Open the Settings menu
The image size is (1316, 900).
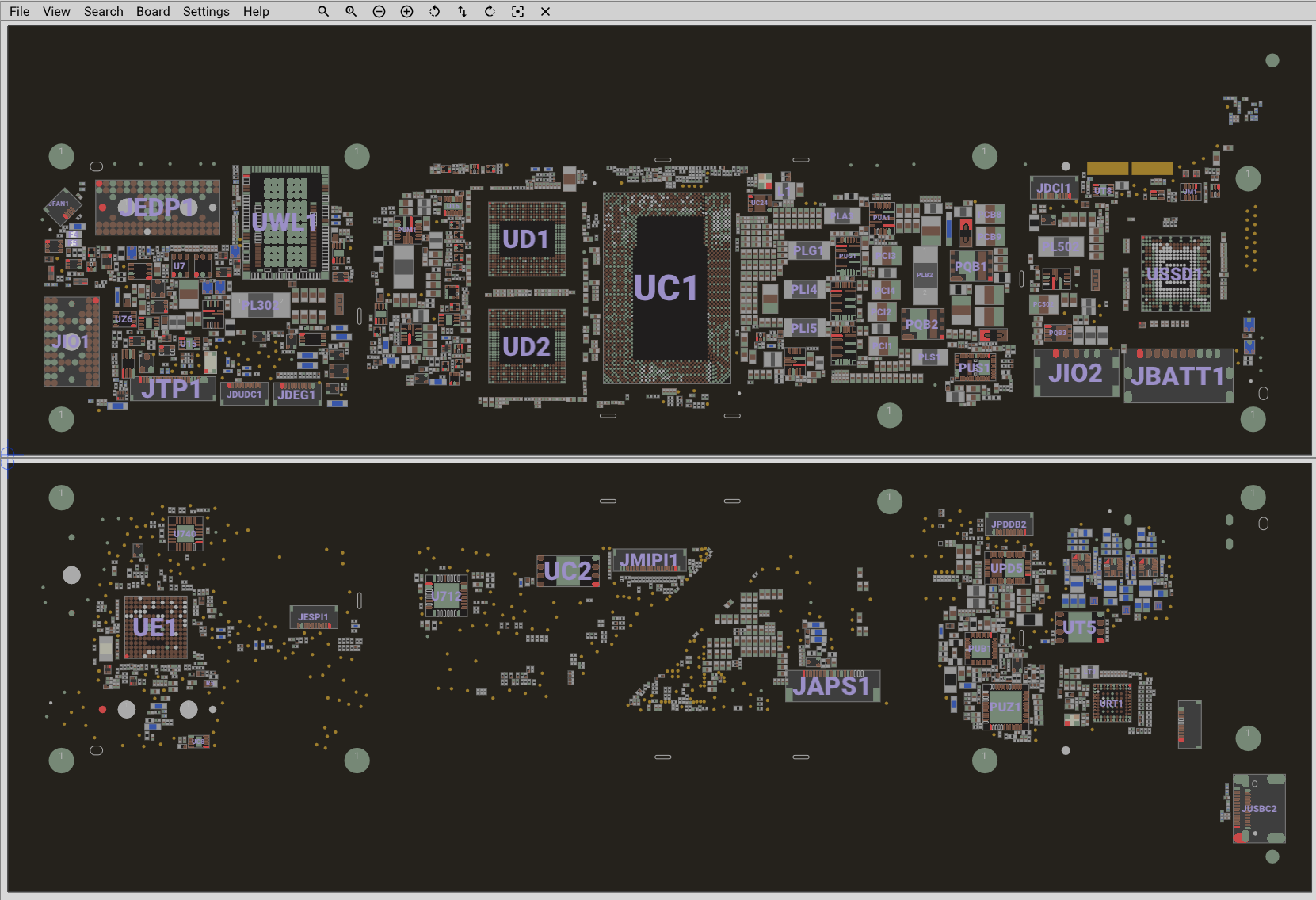pos(206,11)
